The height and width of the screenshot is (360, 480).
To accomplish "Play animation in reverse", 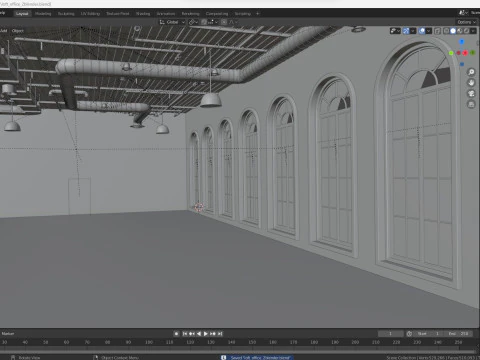I will 199,333.
